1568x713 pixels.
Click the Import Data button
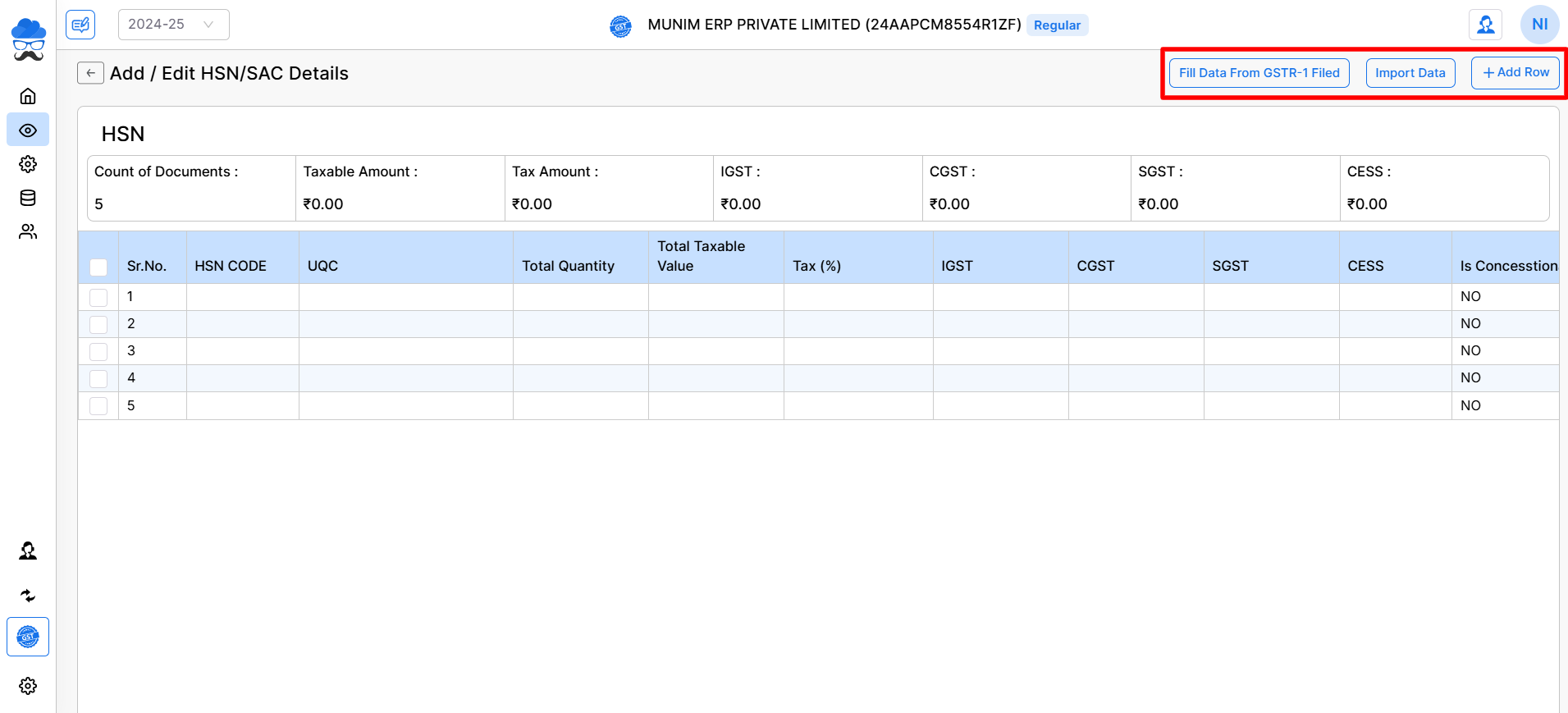pos(1410,73)
